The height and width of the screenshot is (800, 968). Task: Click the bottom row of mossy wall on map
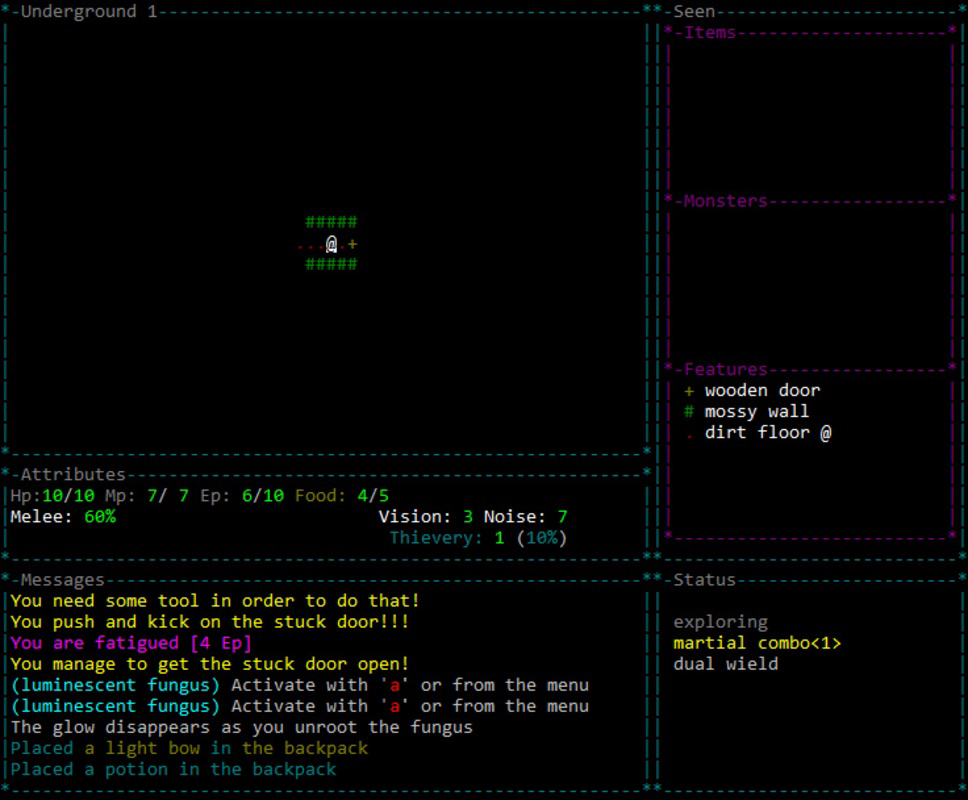pos(332,264)
